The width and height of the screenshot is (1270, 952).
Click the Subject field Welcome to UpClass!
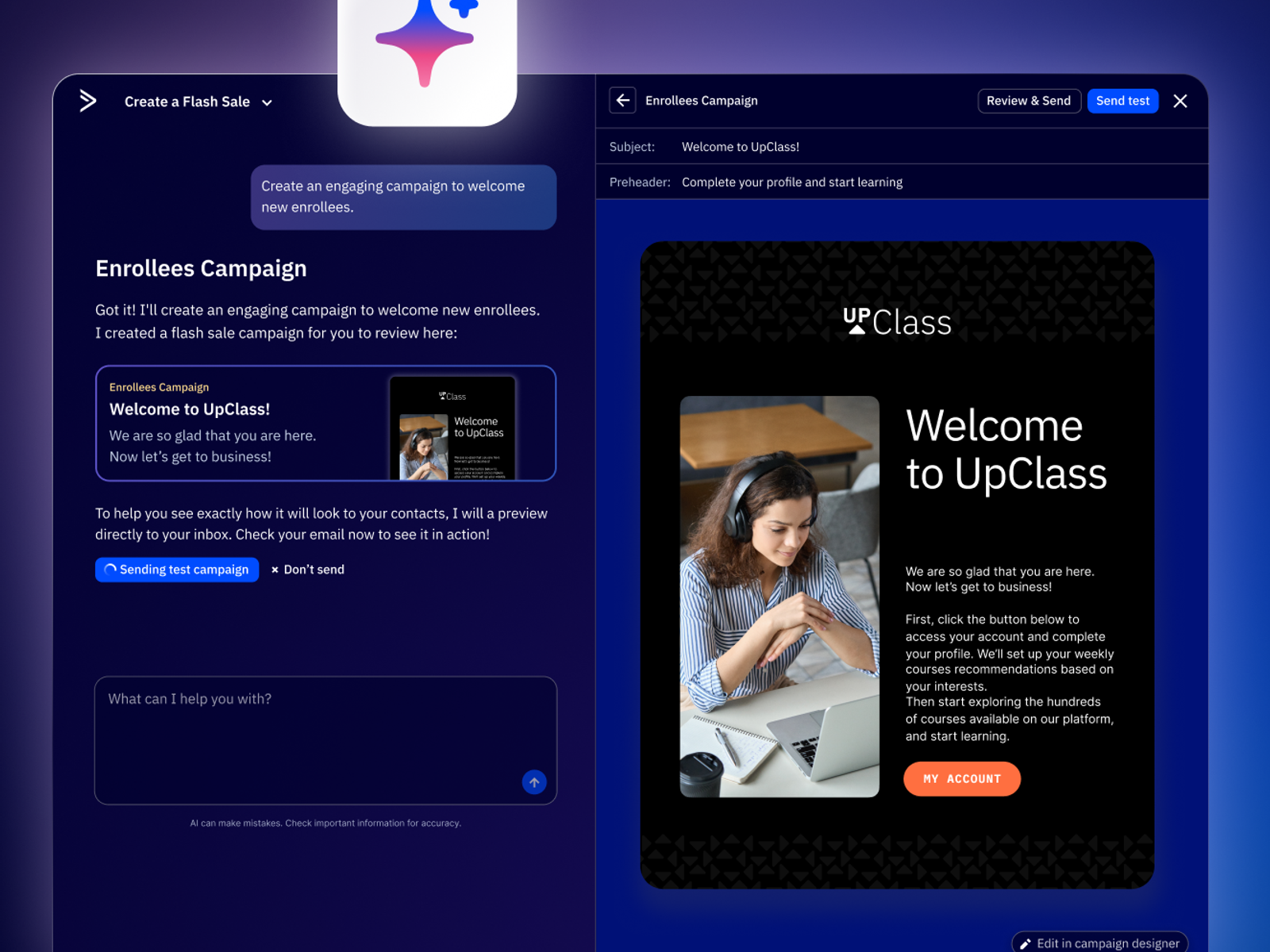[740, 147]
